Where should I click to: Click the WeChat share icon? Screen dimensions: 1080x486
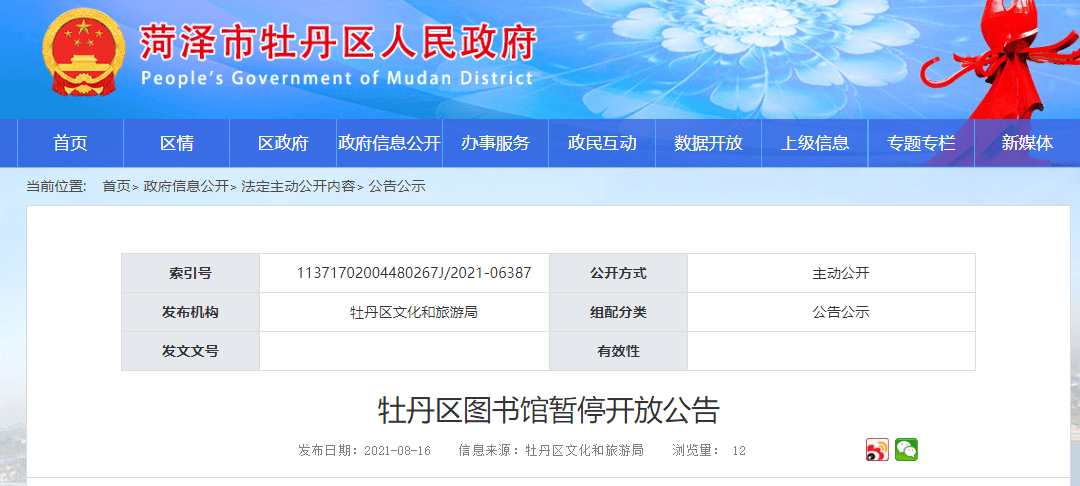tap(906, 450)
